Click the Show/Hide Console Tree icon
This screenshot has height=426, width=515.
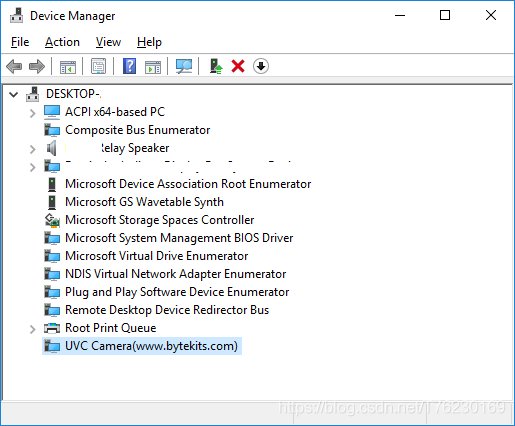coord(68,67)
